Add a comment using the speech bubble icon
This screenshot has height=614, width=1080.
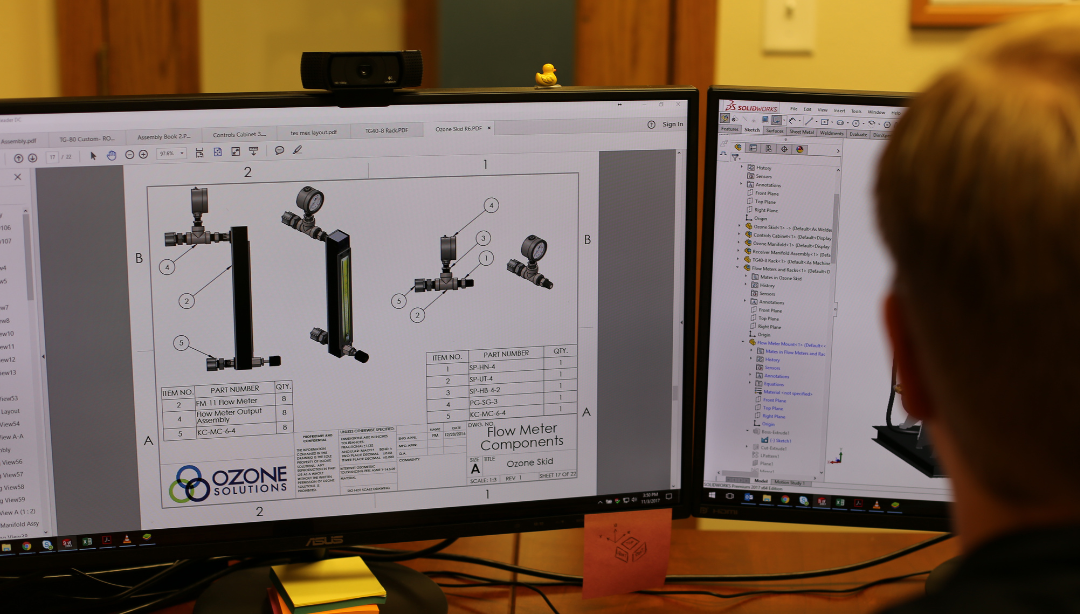[279, 151]
